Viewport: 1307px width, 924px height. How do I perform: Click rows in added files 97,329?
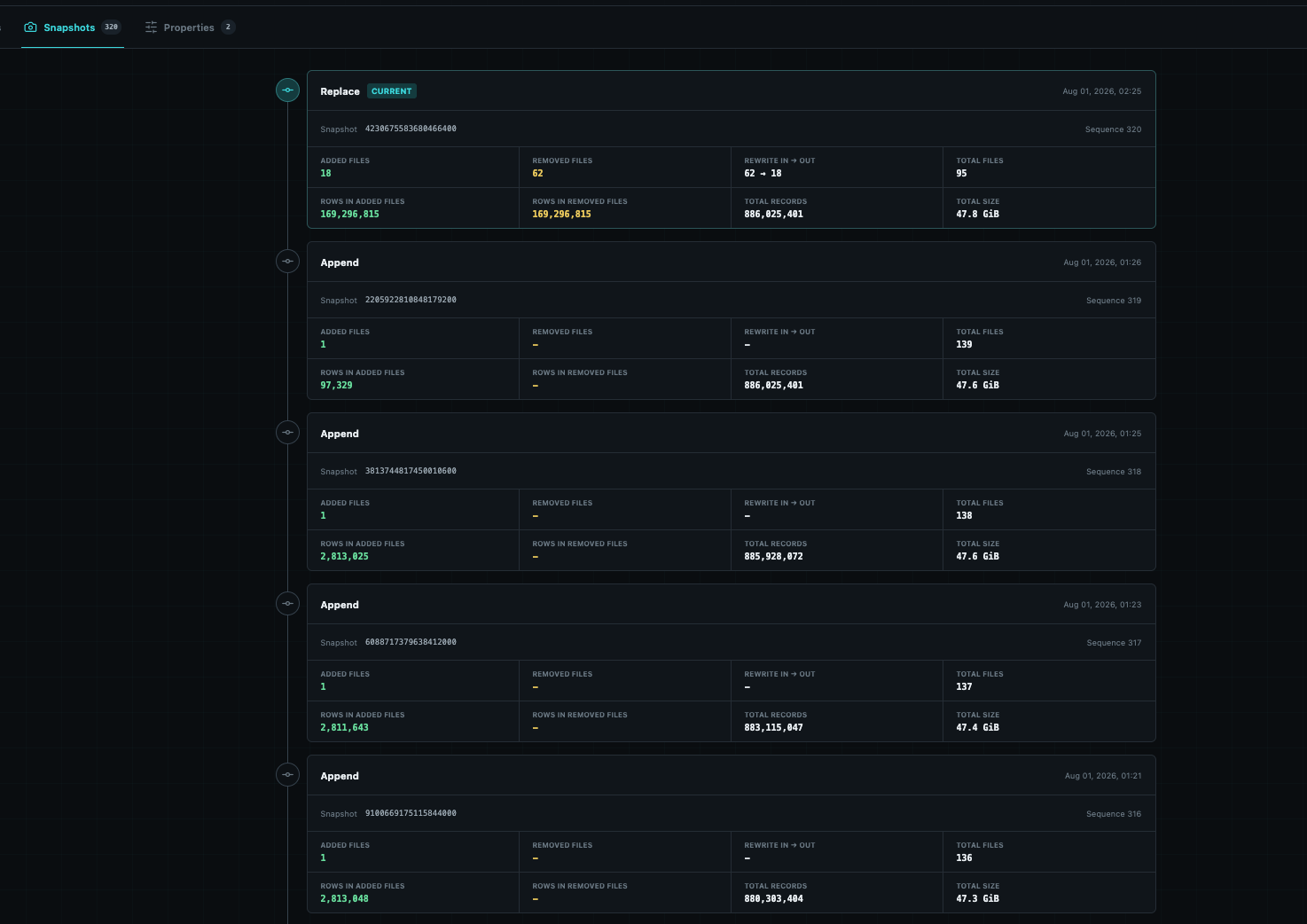(x=336, y=385)
